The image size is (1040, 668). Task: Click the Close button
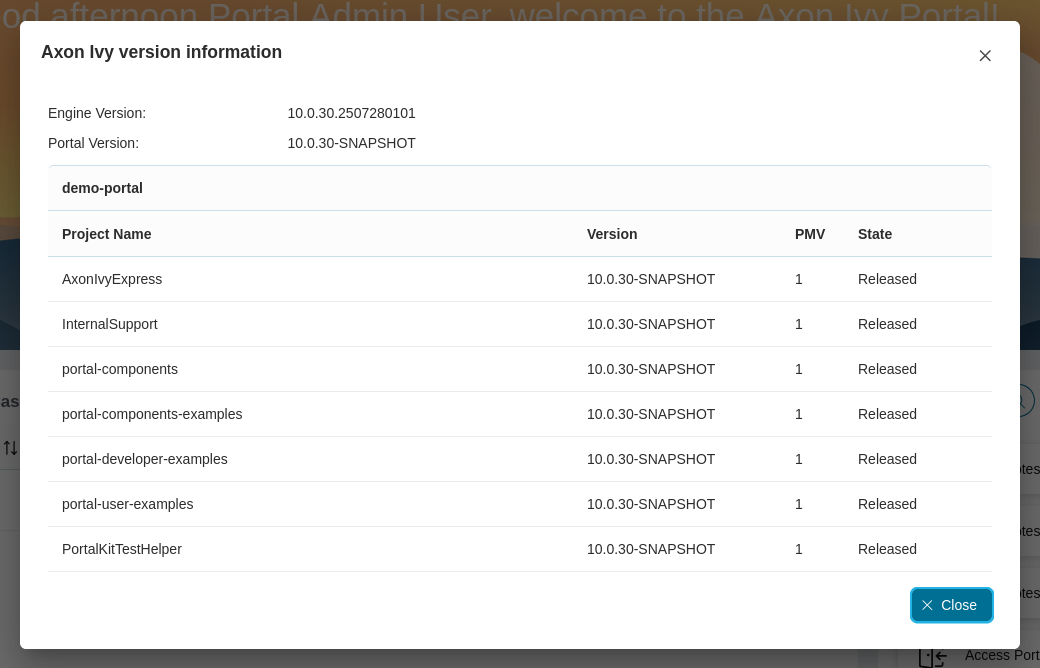point(951,605)
